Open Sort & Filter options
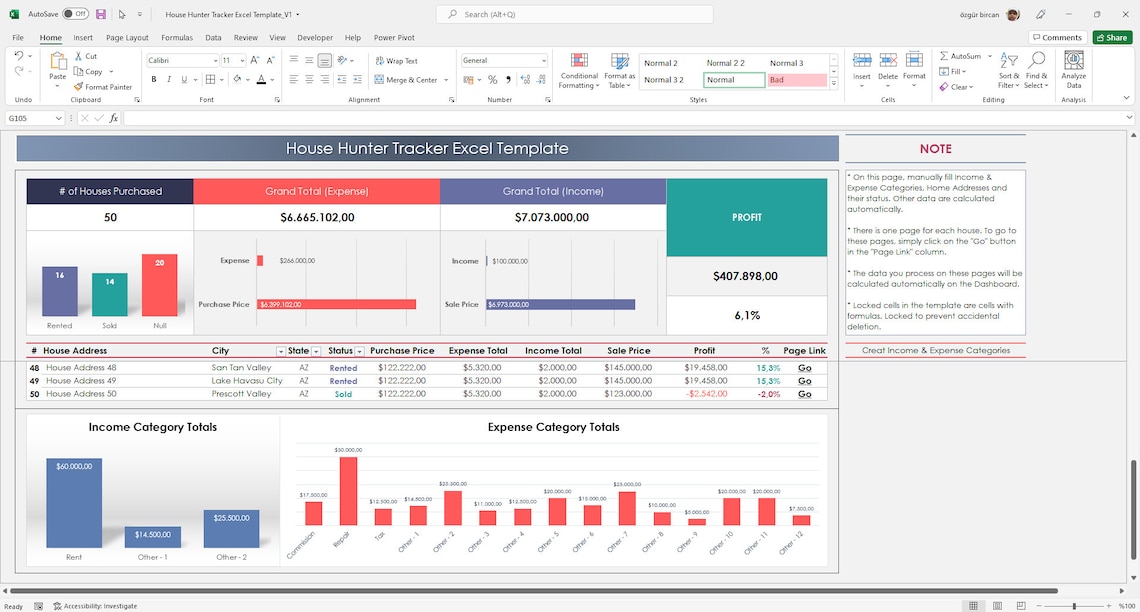Screen dimensions: 1140x612 pos(1007,70)
